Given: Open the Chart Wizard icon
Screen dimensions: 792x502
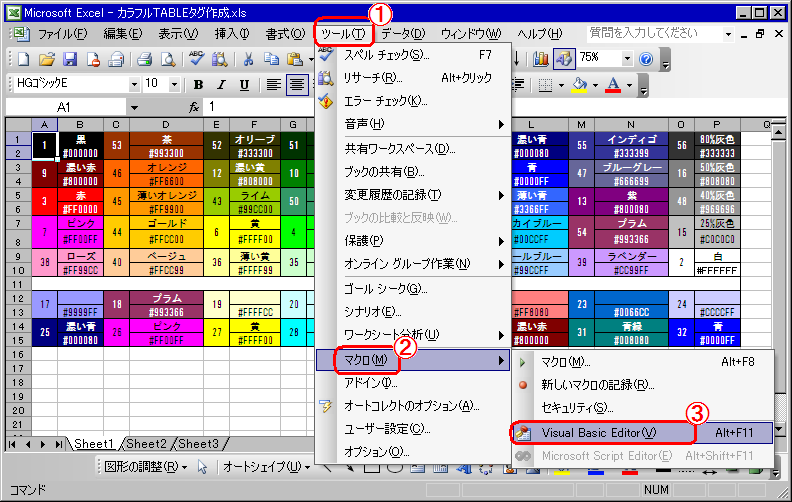Looking at the screenshot, I should (x=541, y=58).
